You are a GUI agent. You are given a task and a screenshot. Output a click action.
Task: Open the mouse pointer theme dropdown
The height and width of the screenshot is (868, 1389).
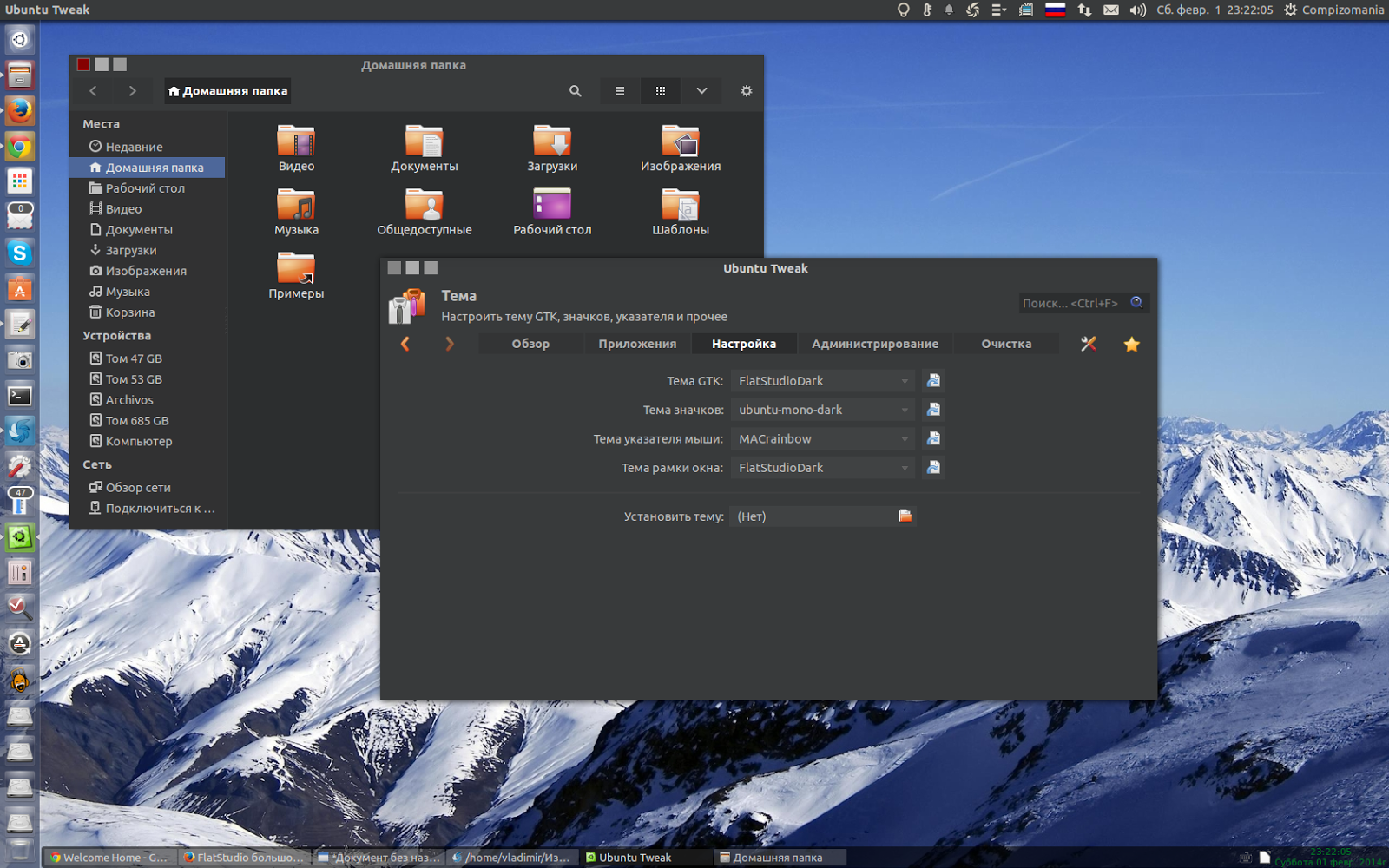822,439
